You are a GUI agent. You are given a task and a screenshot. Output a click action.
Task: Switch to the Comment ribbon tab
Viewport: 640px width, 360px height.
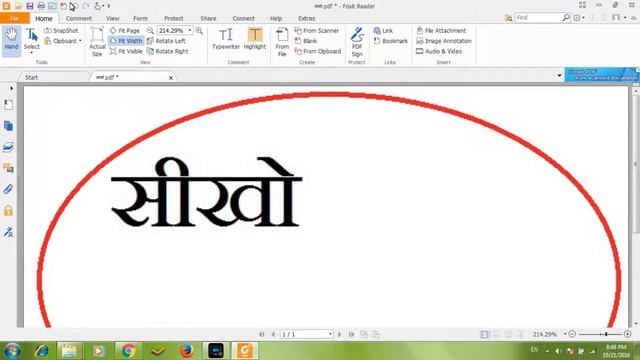tap(79, 18)
